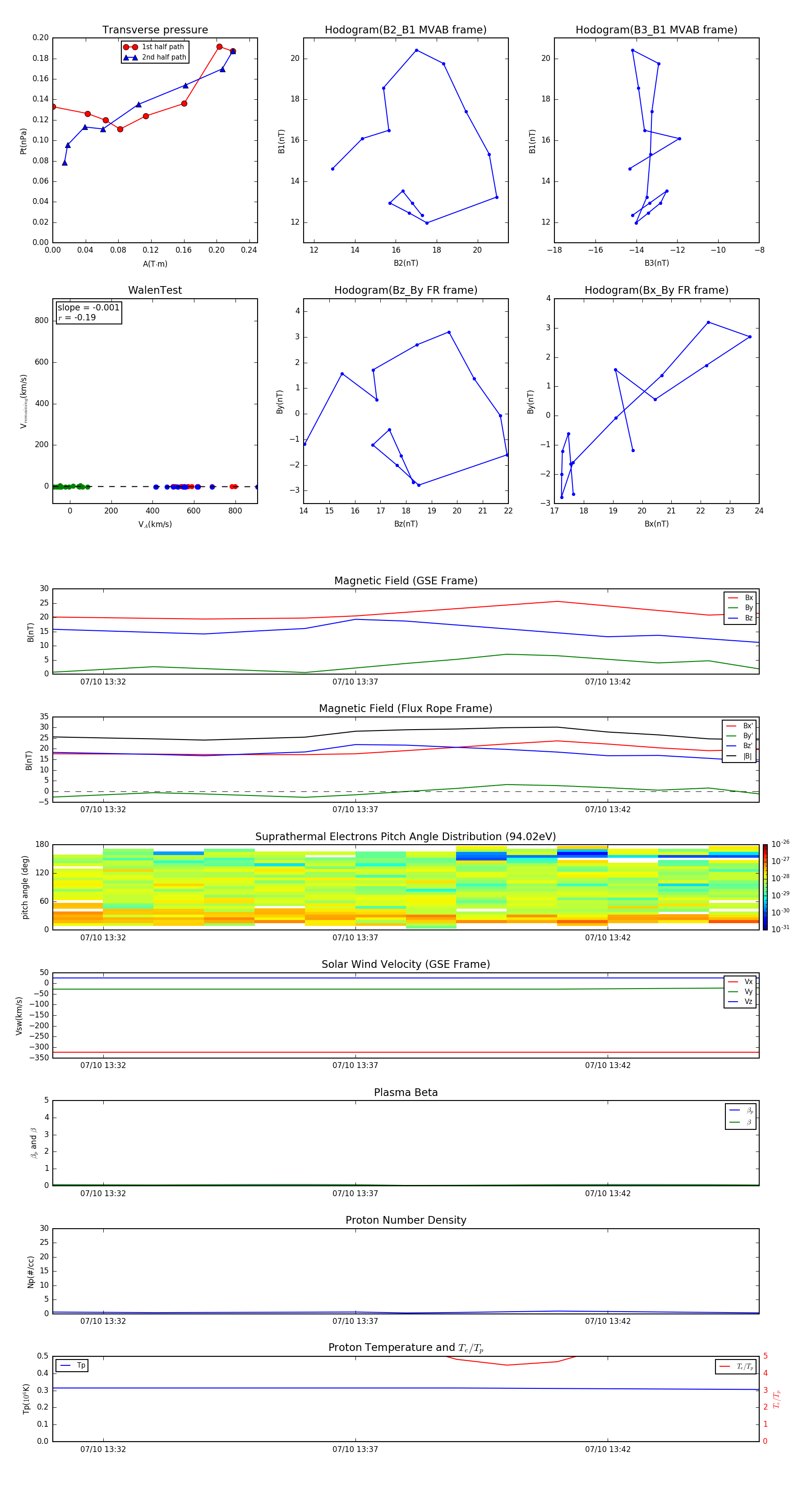812x1489 pixels.
Task: Click the Bz' legend entry in the flux rope plot
Action: pyautogui.click(x=739, y=746)
